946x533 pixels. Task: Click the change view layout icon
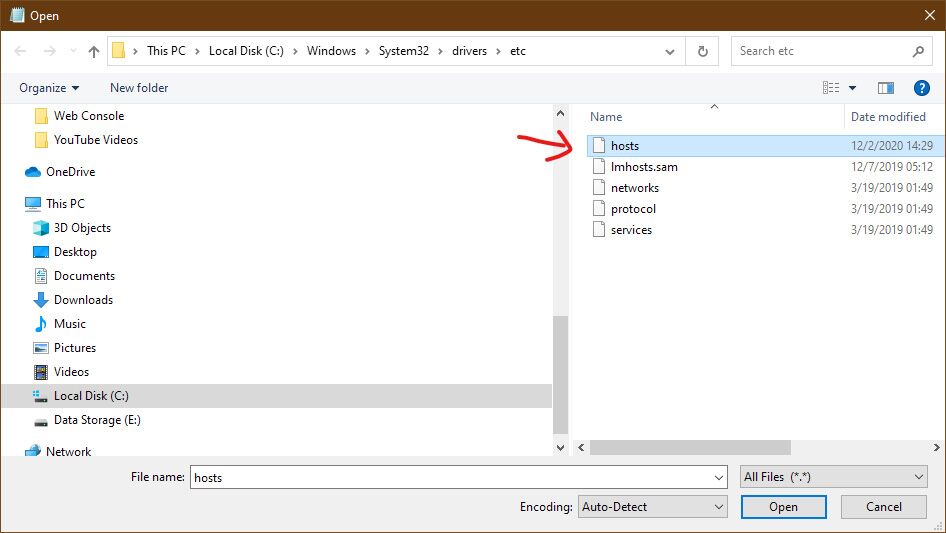pyautogui.click(x=831, y=88)
